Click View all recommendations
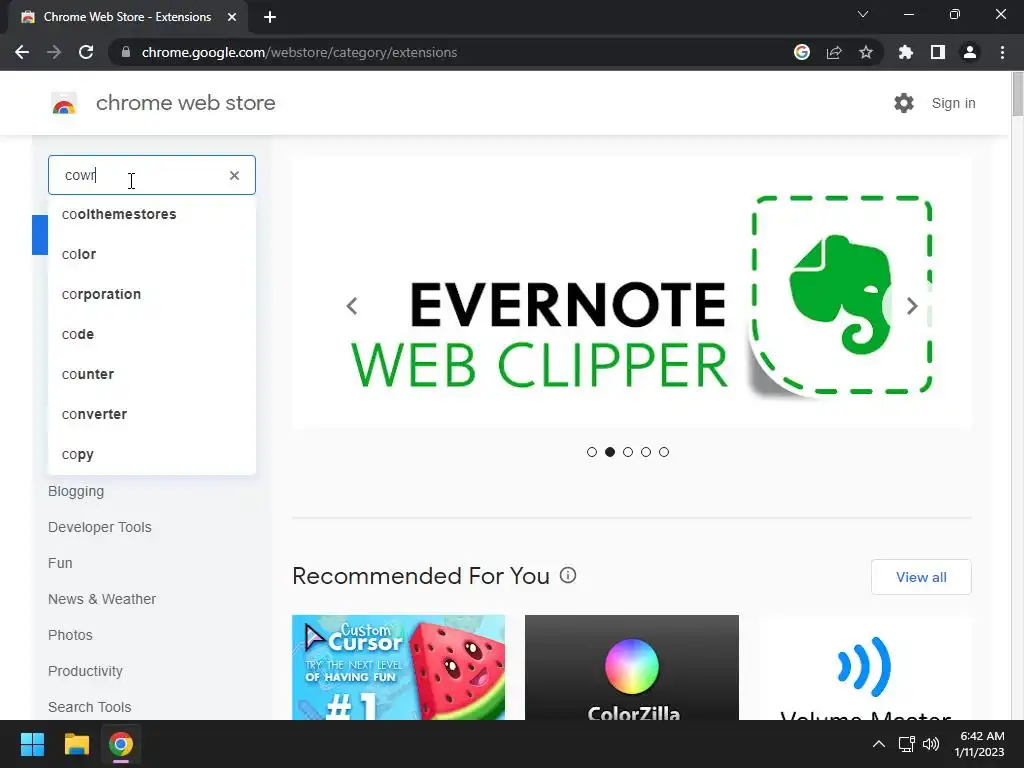The width and height of the screenshot is (1024, 768). (921, 577)
